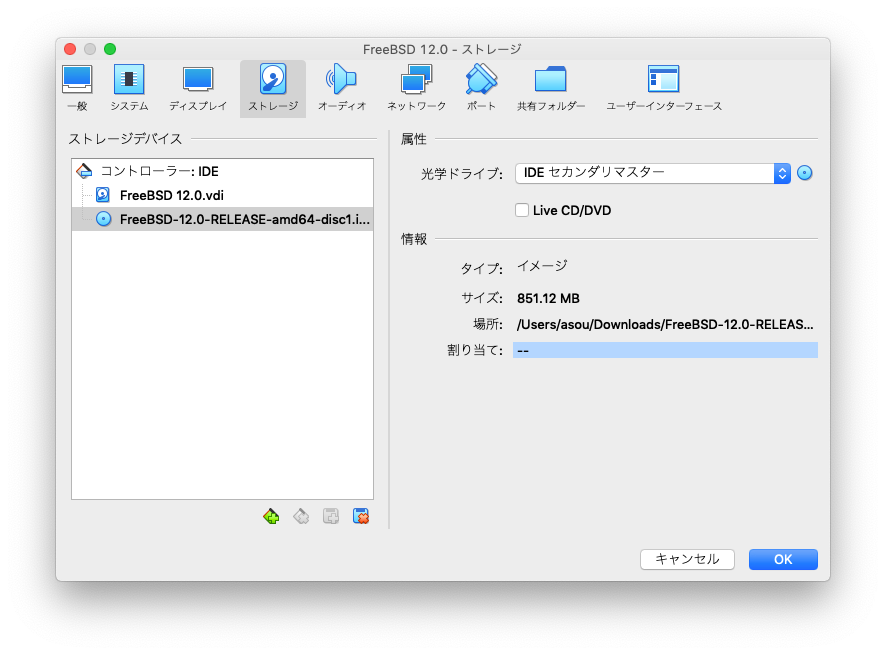Viewport: 886px width, 655px height.
Task: Open the ポート (Ports) settings icon
Action: click(481, 87)
